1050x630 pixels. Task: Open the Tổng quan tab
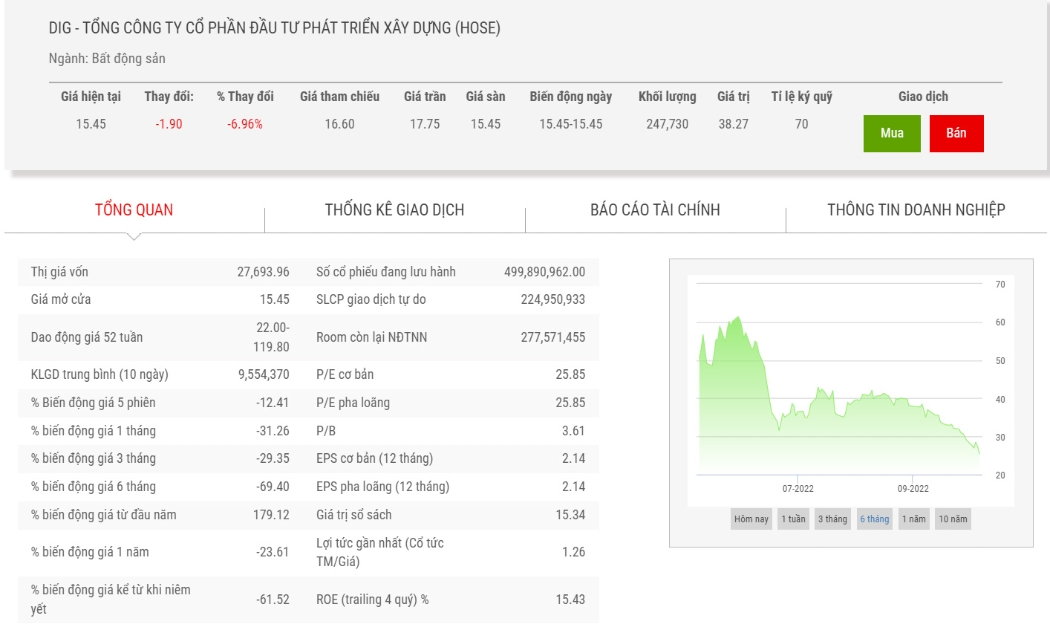tap(134, 210)
